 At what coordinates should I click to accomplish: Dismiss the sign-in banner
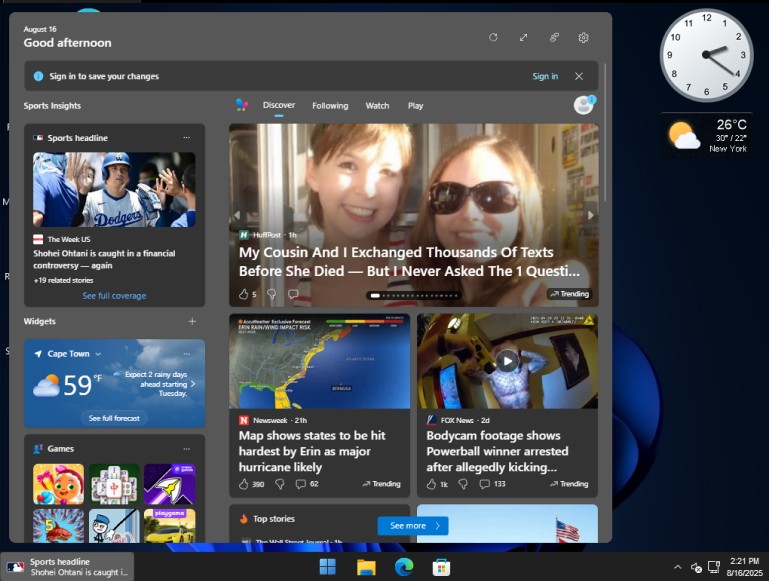point(579,76)
